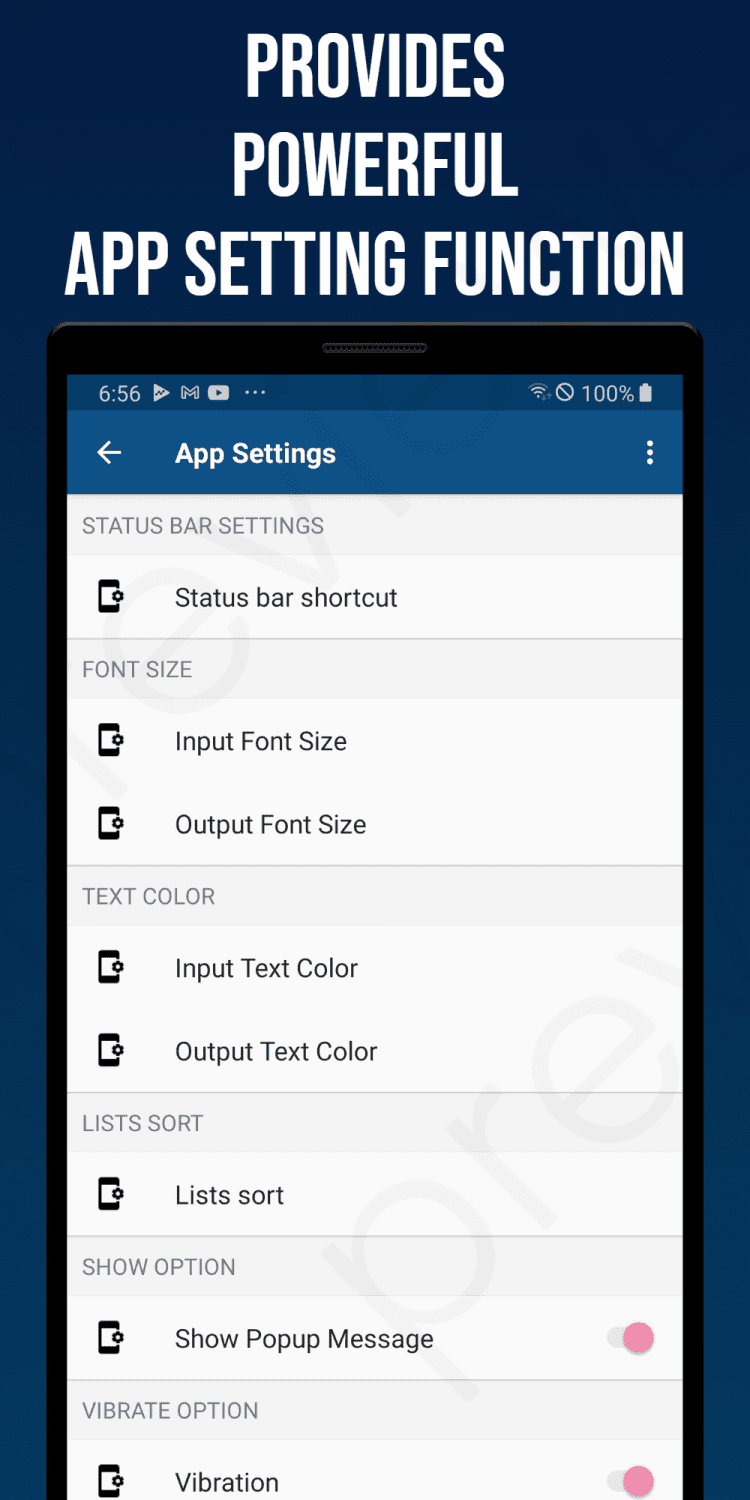This screenshot has width=750, height=1500.
Task: Open Input Font Size option
Action: [261, 742]
